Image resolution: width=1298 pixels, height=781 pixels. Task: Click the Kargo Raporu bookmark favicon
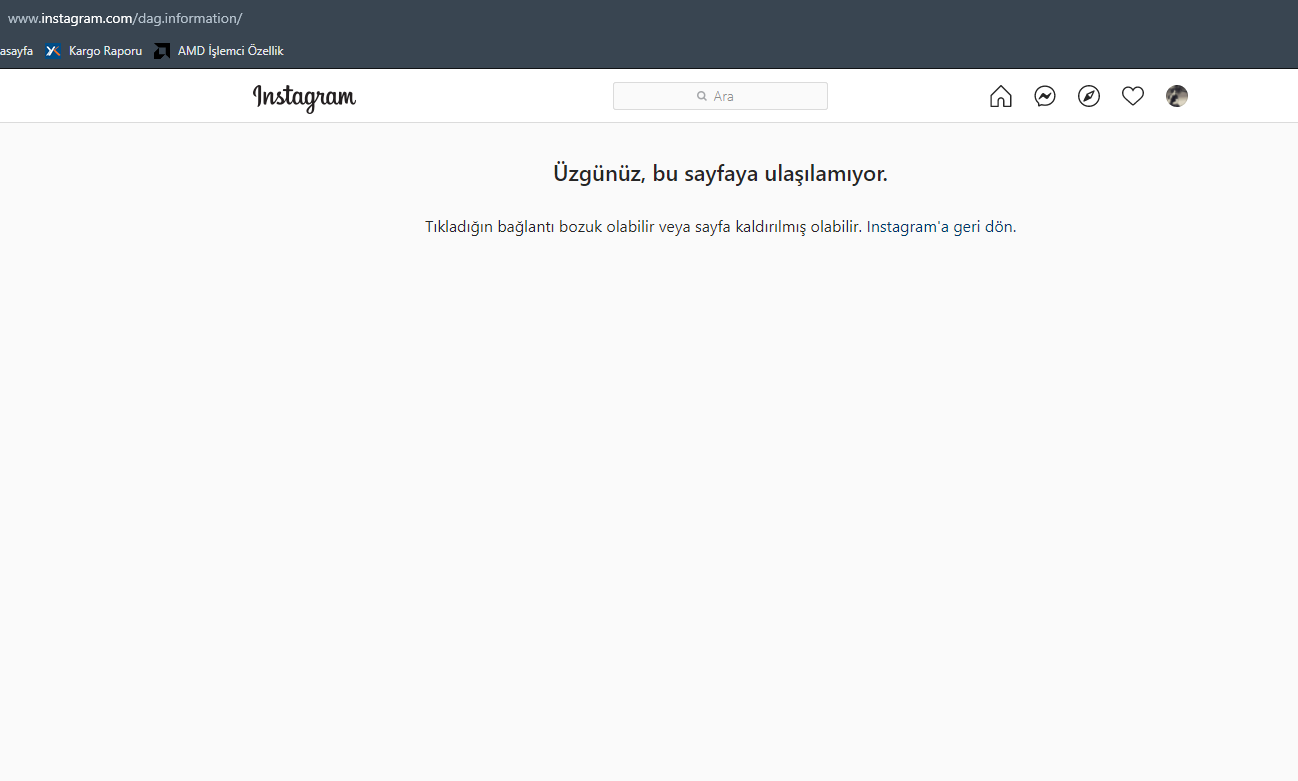click(54, 51)
